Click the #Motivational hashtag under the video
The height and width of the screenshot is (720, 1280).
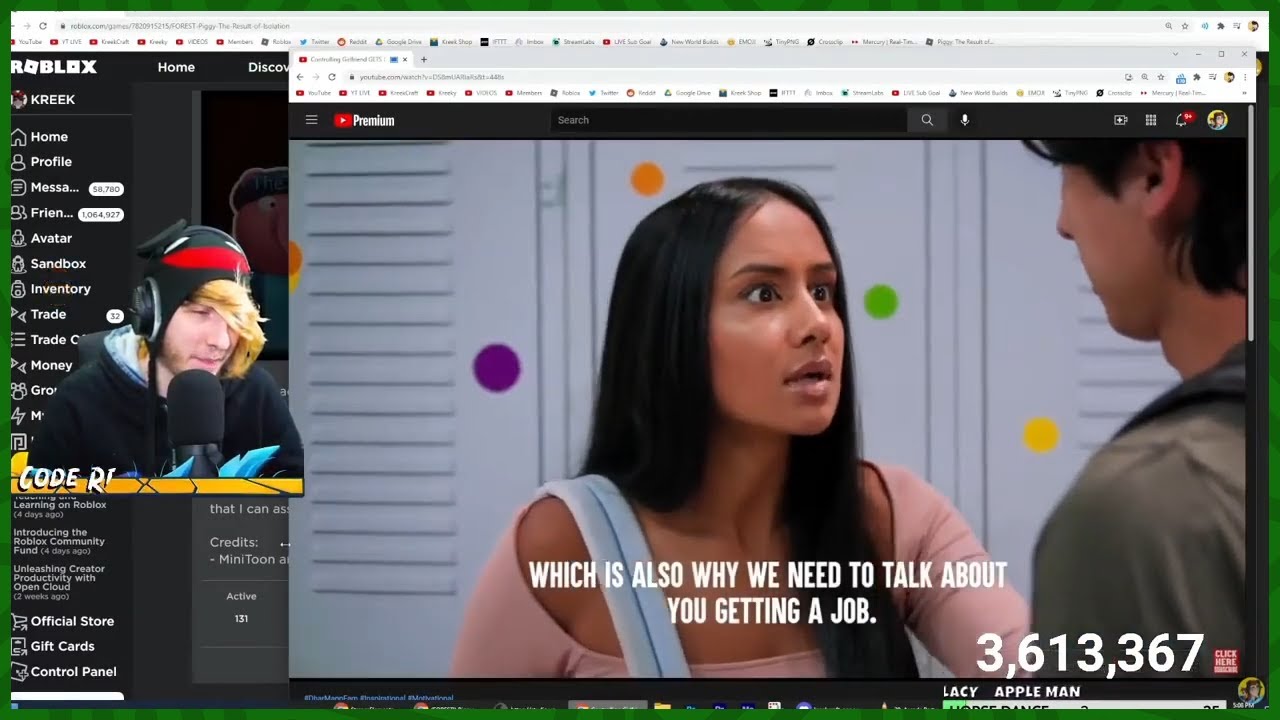point(430,698)
